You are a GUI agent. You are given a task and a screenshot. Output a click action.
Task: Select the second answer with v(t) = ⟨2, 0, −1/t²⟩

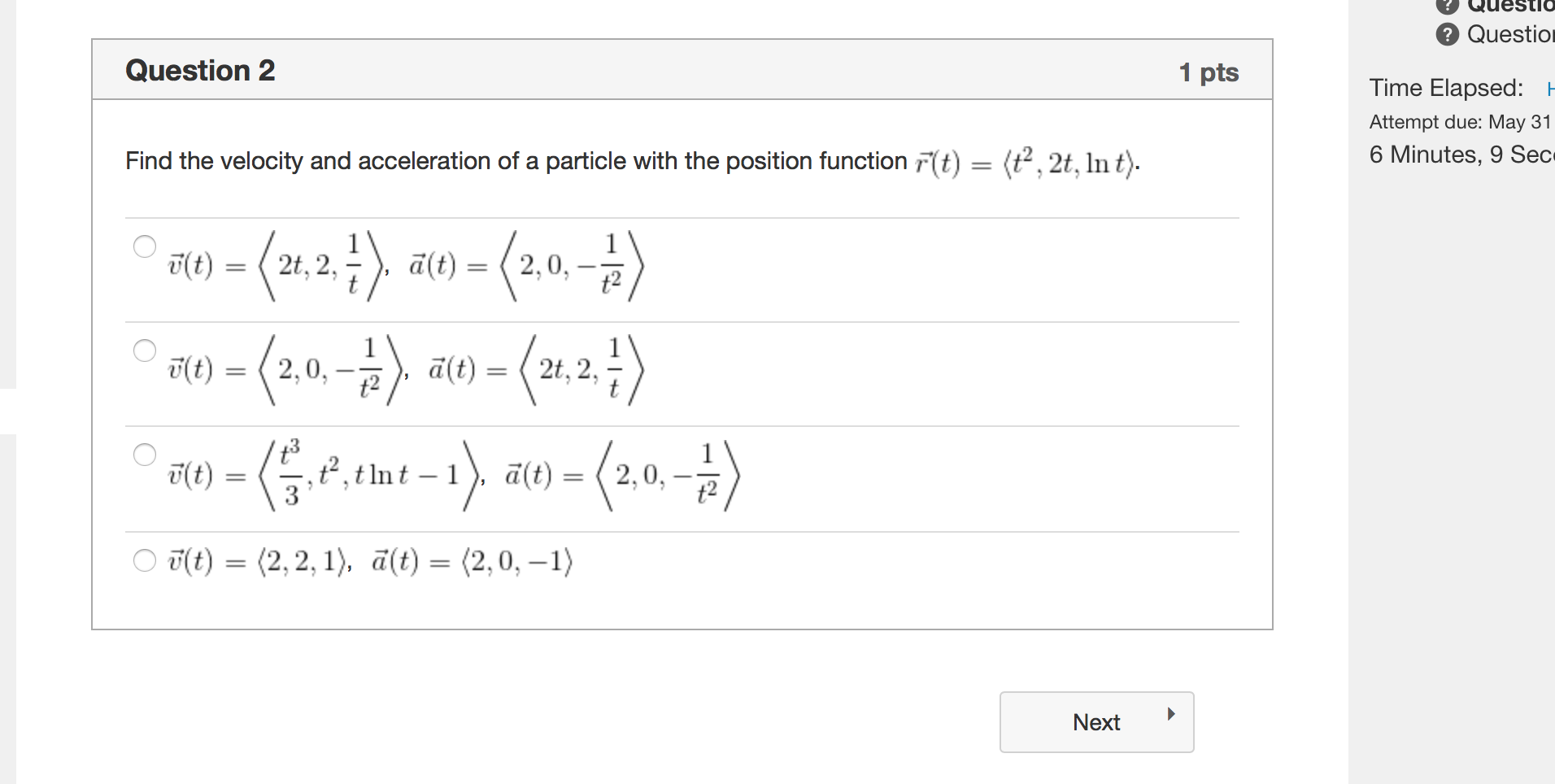(145, 351)
